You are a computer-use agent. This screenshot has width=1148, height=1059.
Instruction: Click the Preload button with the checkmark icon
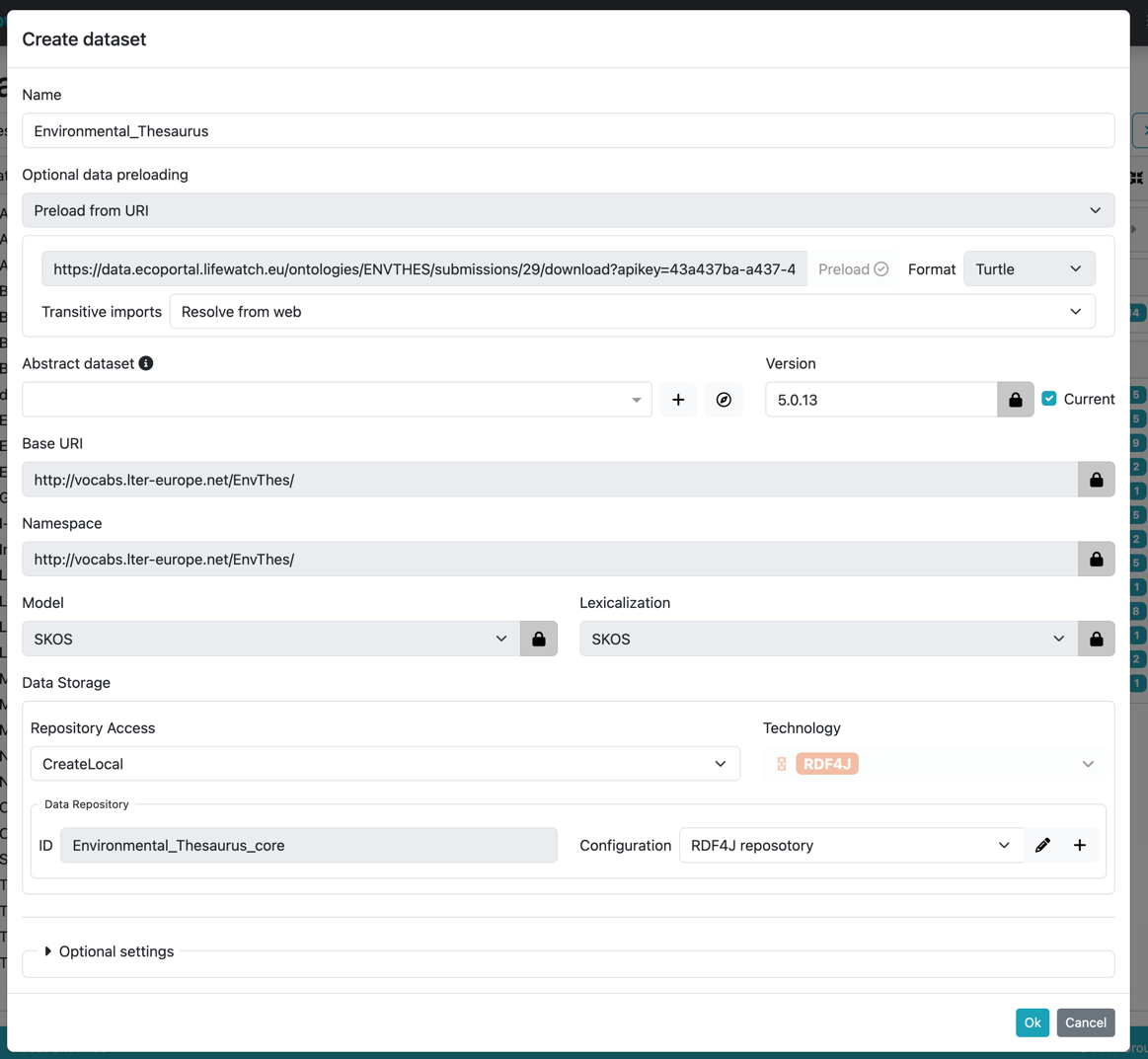point(851,267)
